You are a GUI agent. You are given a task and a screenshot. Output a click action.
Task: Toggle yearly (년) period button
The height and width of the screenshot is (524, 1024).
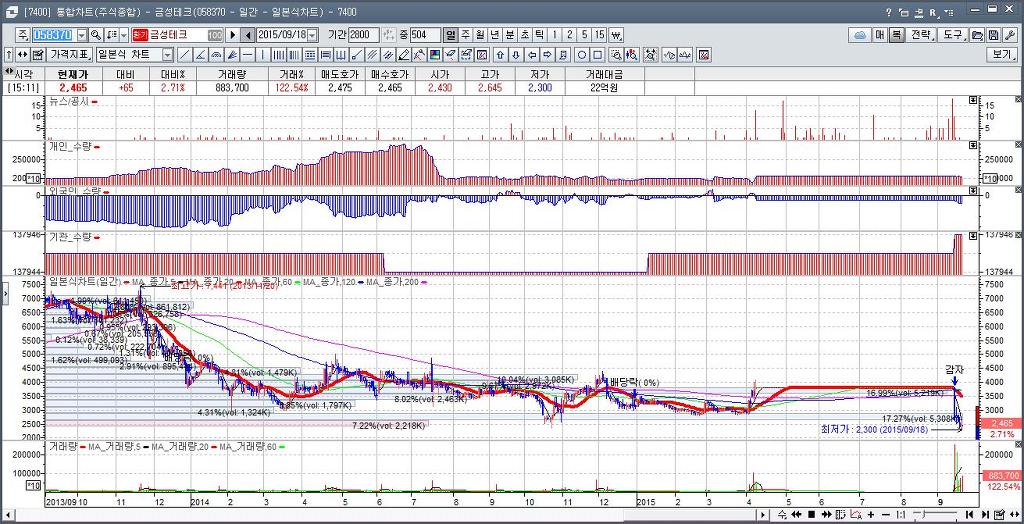pyautogui.click(x=496, y=35)
